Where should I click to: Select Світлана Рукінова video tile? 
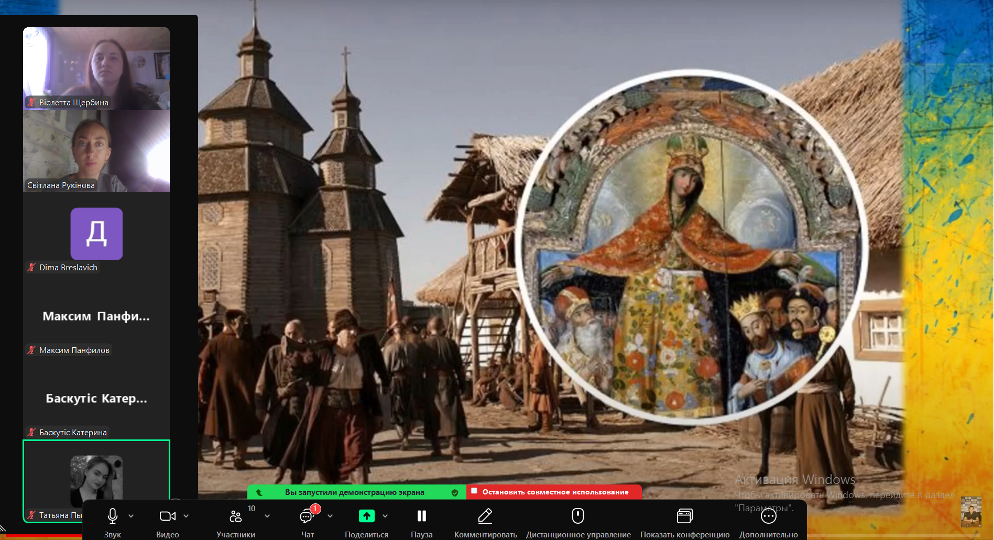pyautogui.click(x=96, y=151)
